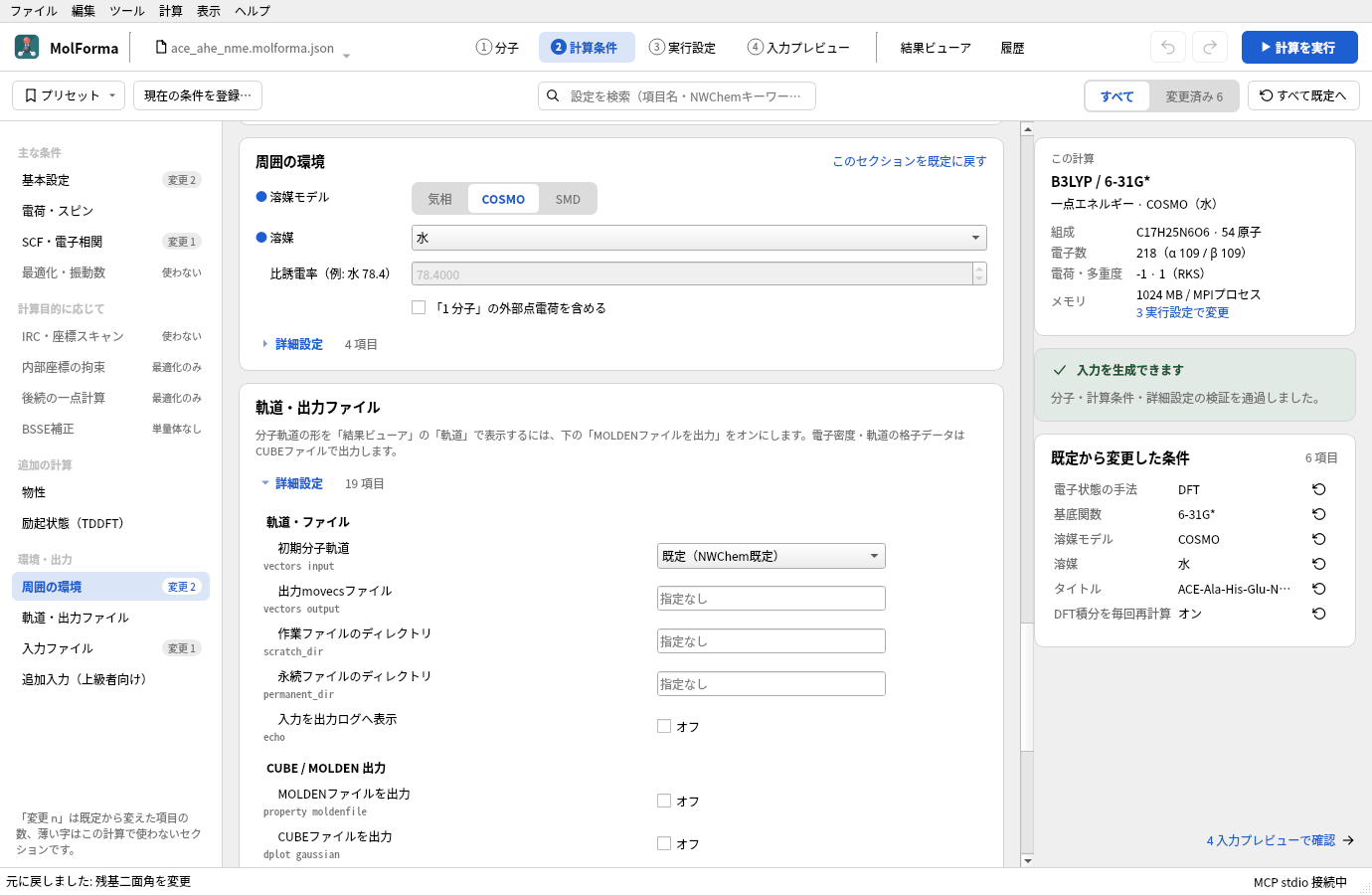The height and width of the screenshot is (895, 1372).
Task: Click すべて既定へ reset button
Action: tap(1303, 95)
